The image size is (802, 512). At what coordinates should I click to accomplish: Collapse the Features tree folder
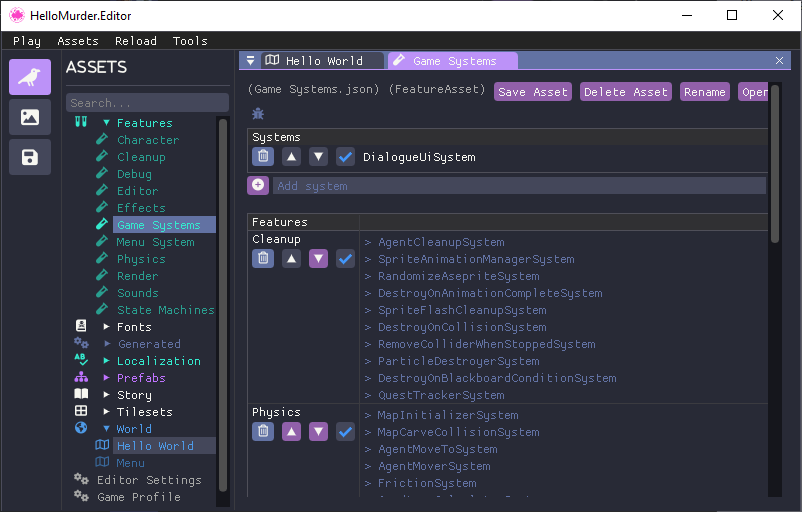click(x=107, y=123)
